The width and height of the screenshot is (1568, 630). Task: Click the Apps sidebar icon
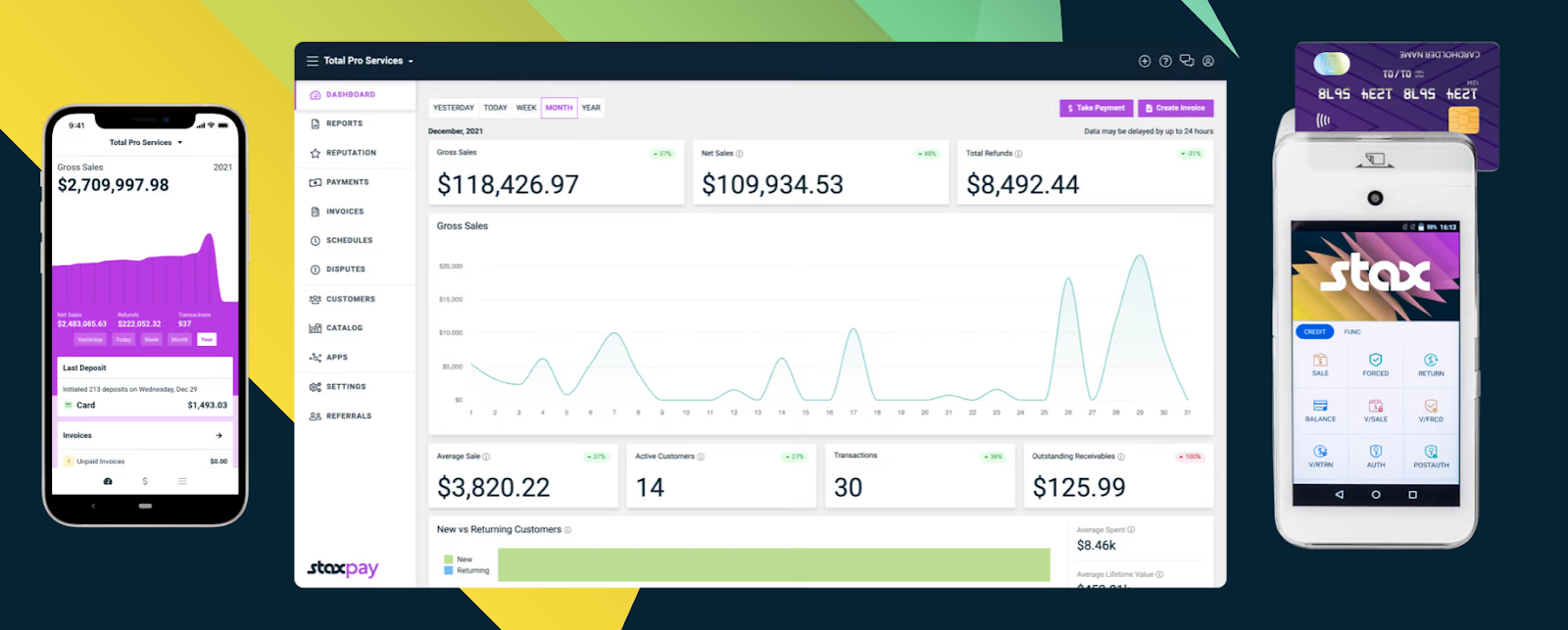(x=315, y=358)
